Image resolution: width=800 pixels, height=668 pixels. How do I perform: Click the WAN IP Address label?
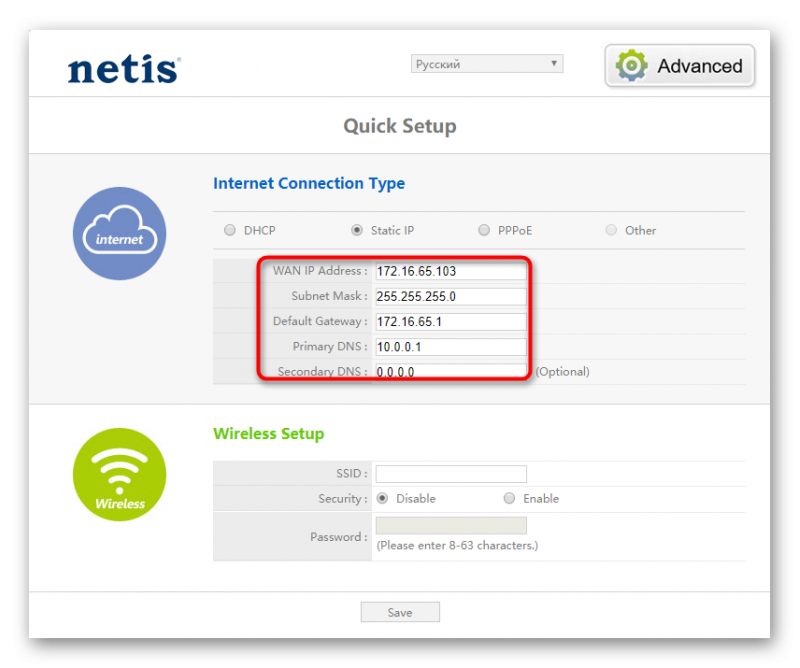coord(320,271)
